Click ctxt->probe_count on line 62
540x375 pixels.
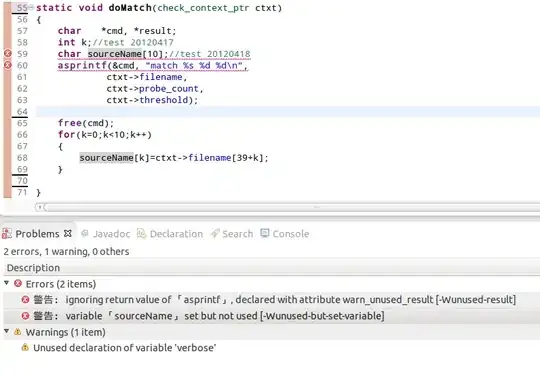[x=155, y=88]
